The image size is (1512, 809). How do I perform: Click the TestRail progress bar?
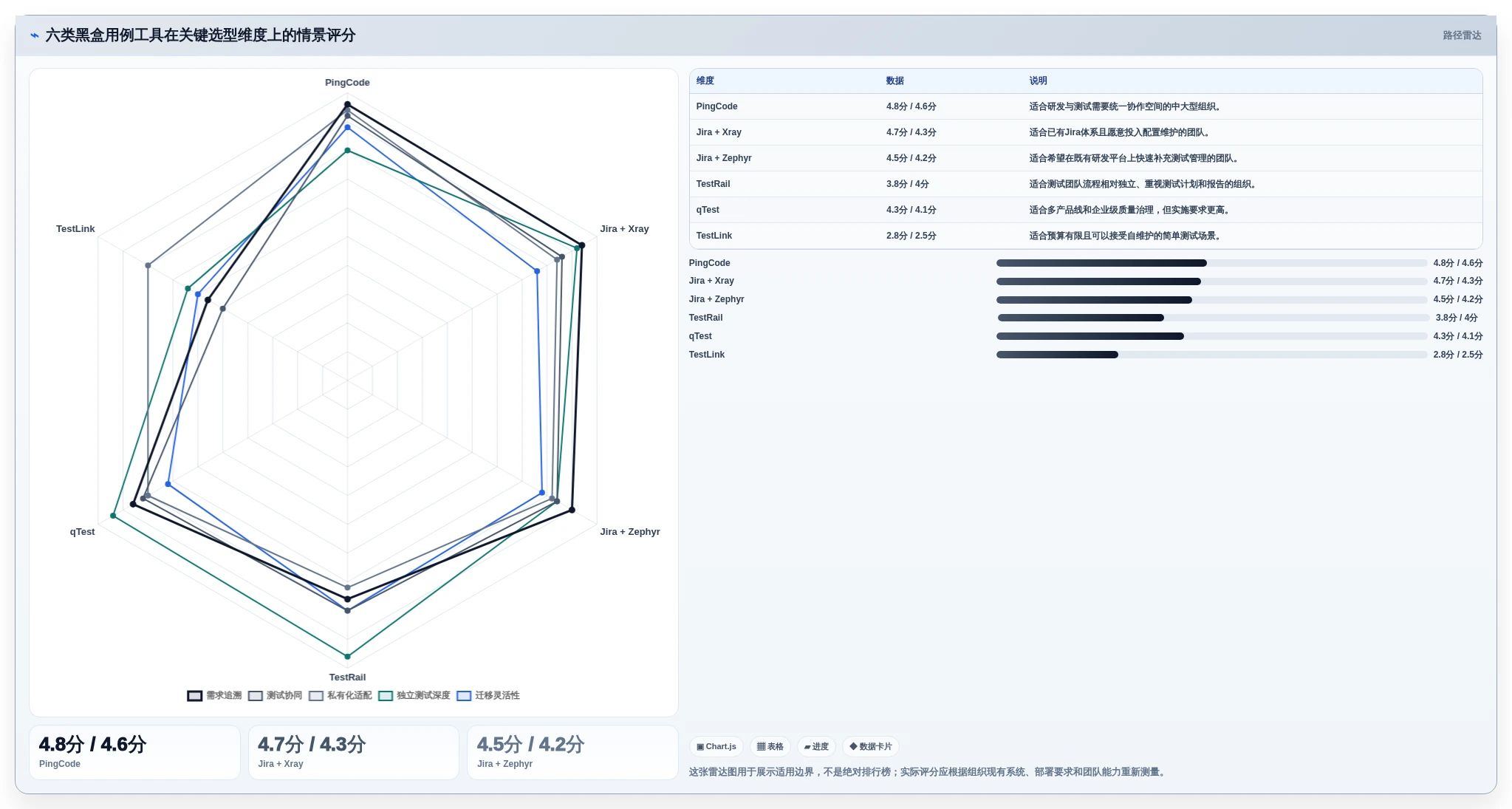(1214, 318)
